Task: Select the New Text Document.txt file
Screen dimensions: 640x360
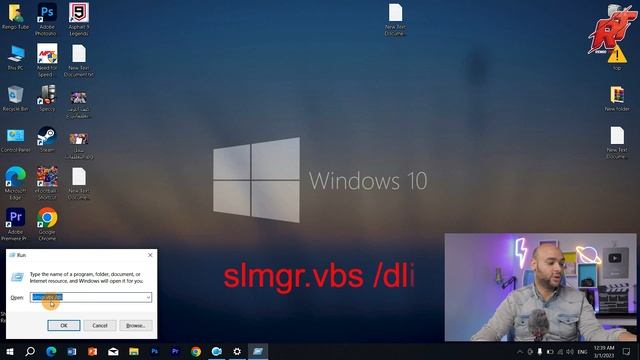Action: 79,60
